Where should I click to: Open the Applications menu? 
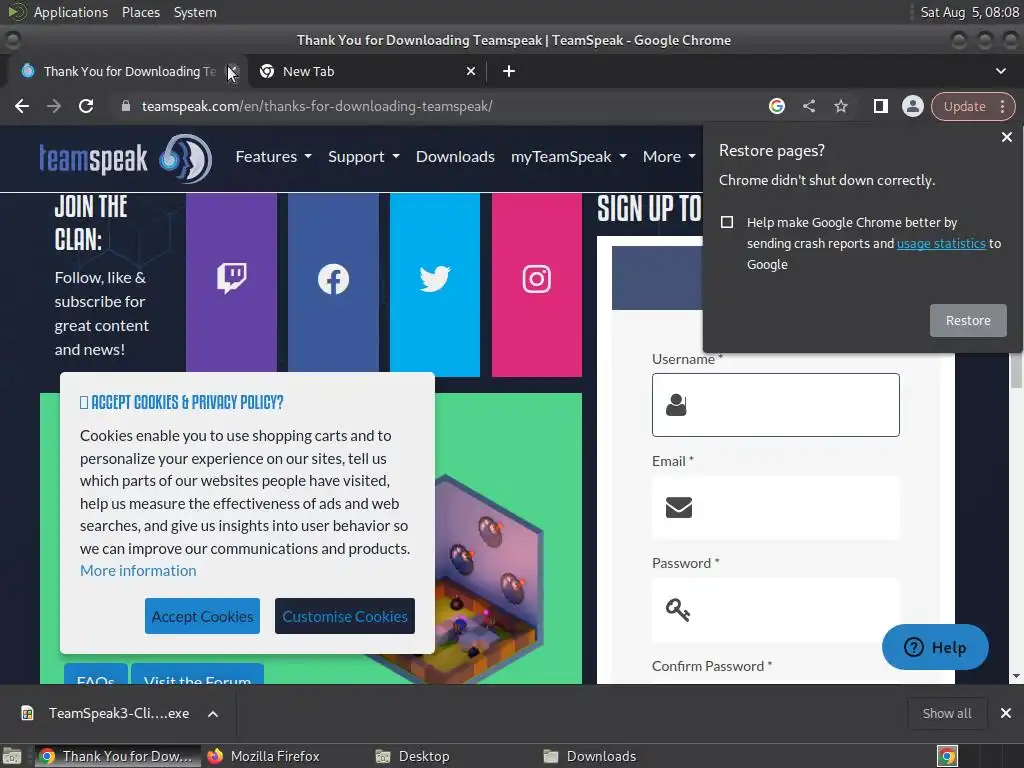point(71,12)
